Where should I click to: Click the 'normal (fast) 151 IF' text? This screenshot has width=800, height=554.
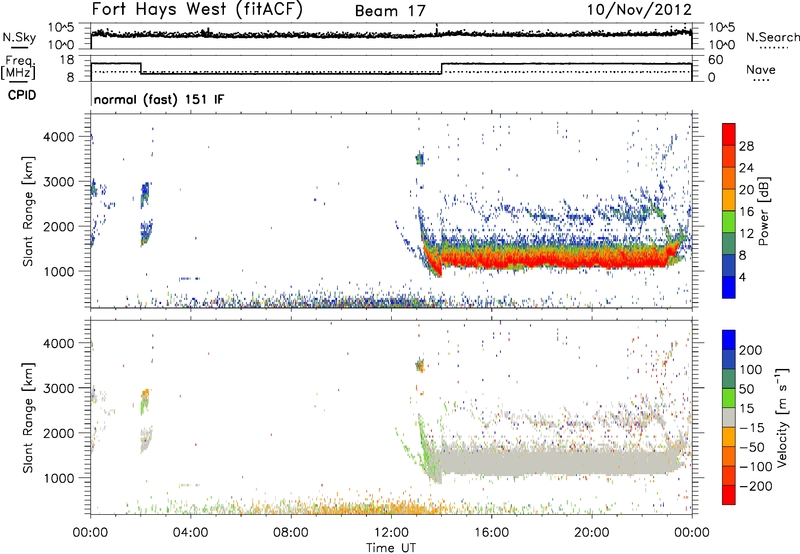(x=159, y=99)
